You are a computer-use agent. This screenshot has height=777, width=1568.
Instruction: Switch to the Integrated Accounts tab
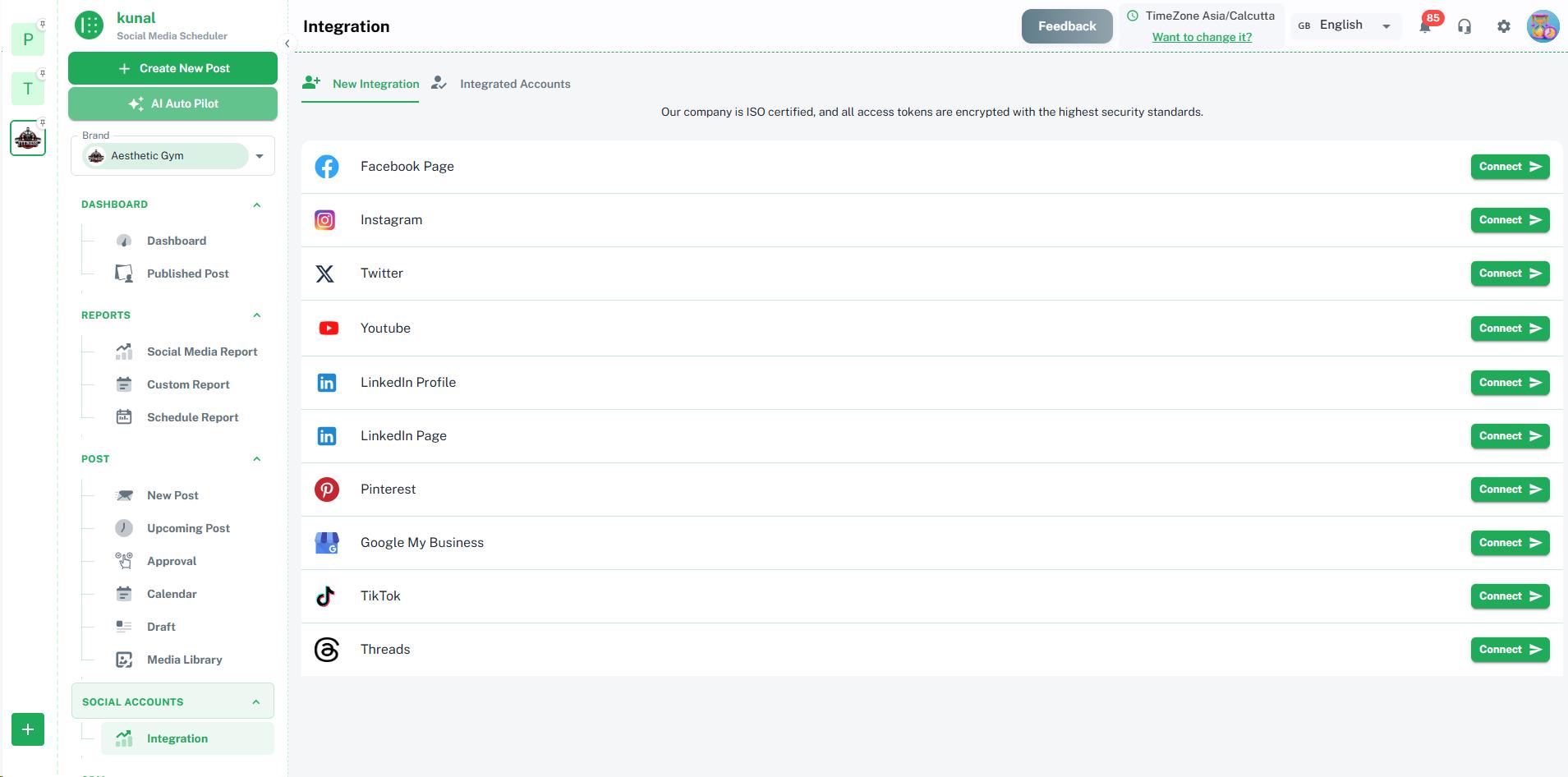pyautogui.click(x=514, y=84)
